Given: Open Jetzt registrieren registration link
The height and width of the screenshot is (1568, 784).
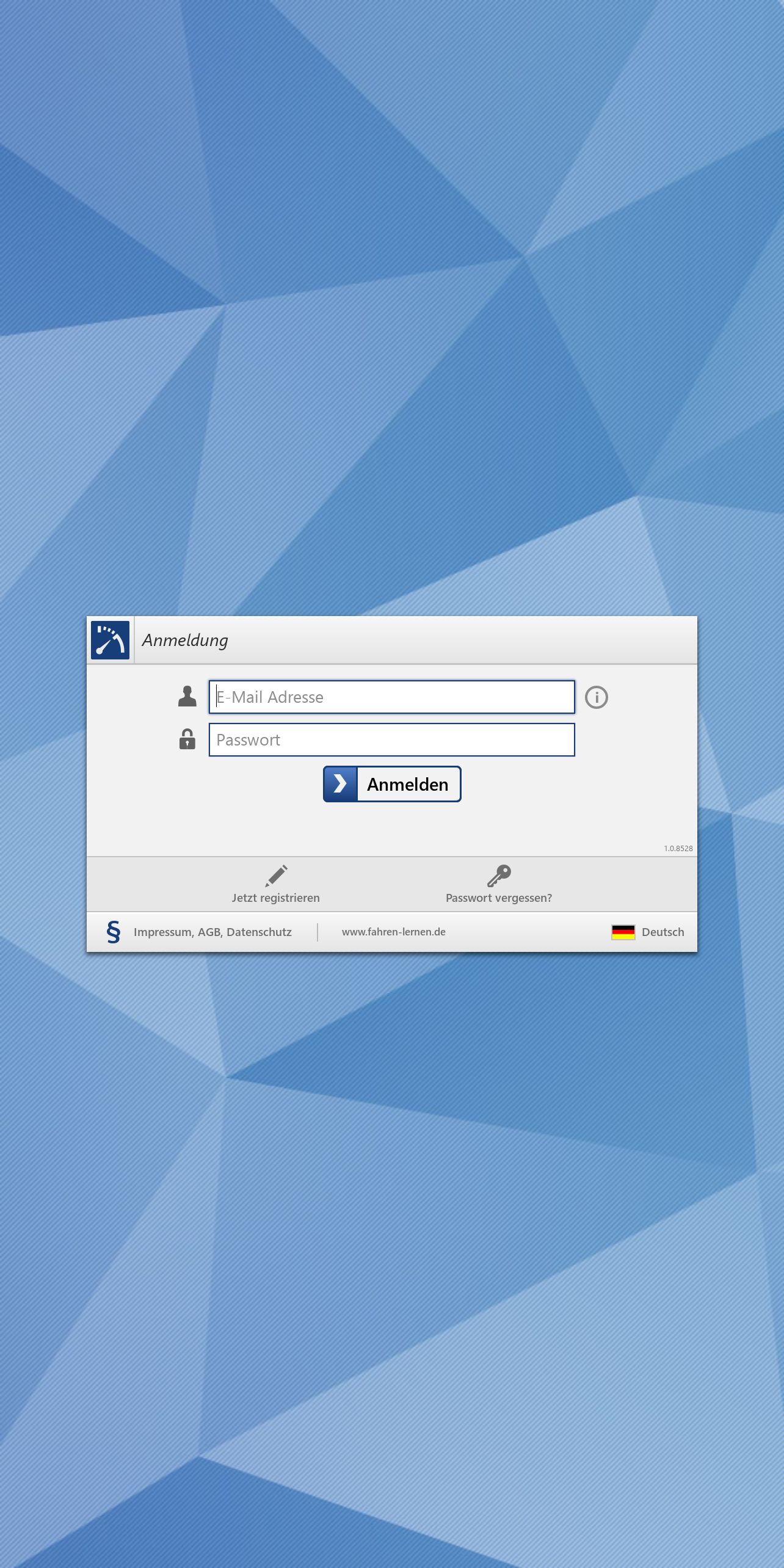Looking at the screenshot, I should [x=276, y=884].
